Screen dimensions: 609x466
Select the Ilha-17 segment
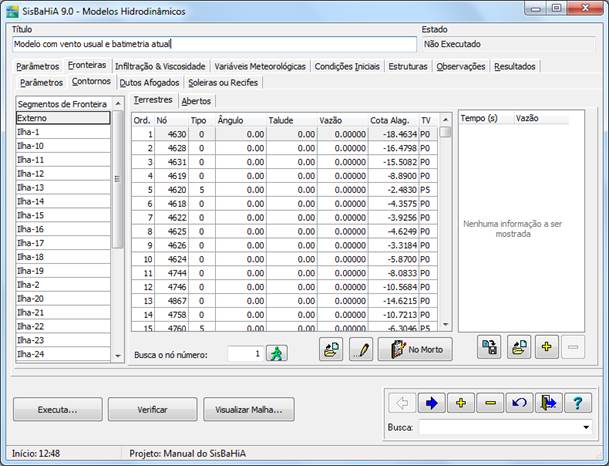click(x=63, y=243)
